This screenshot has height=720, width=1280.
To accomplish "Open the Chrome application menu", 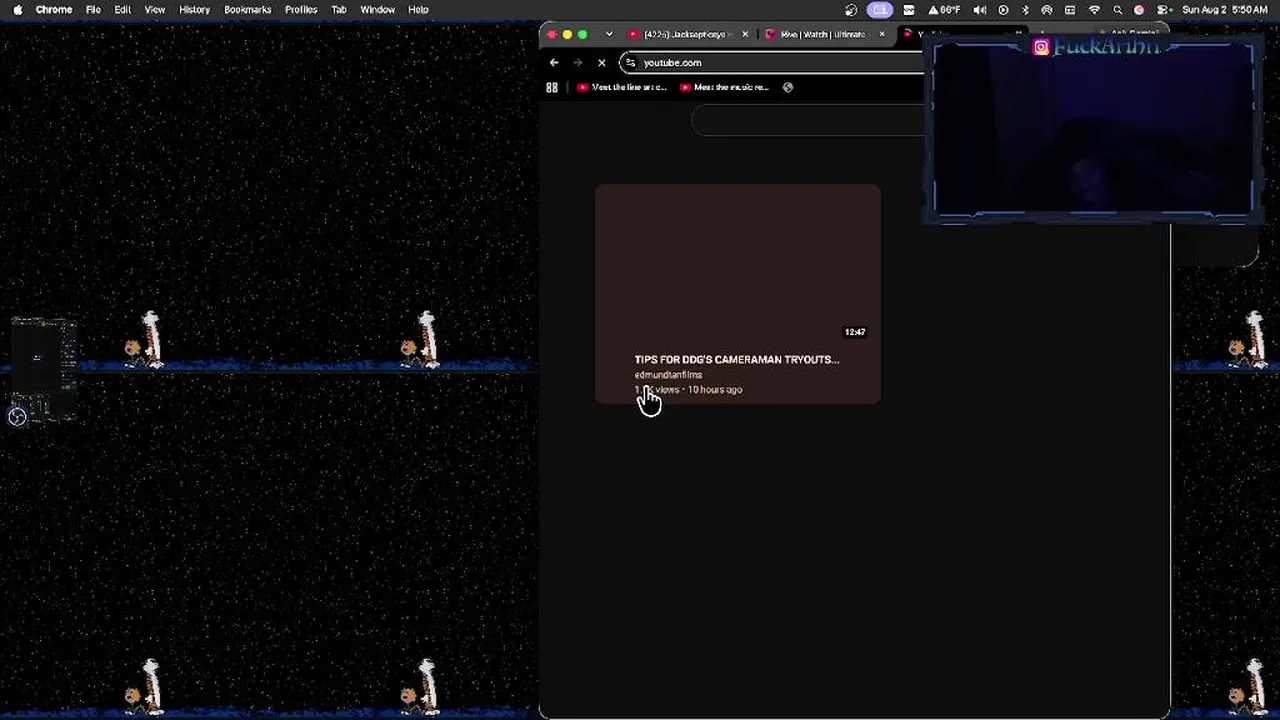I will 54,10.
